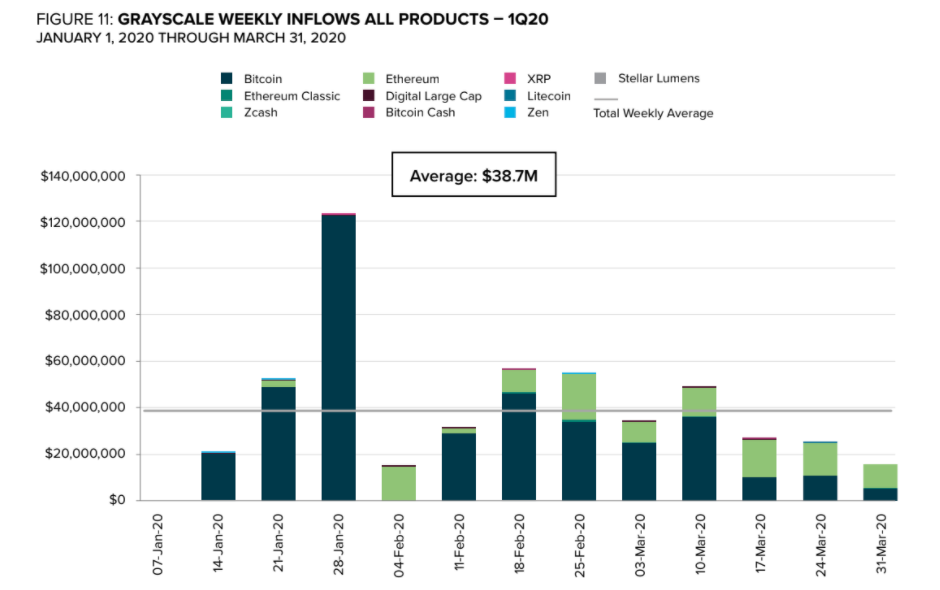Click the $120,000,000 axis label

pyautogui.click(x=83, y=222)
